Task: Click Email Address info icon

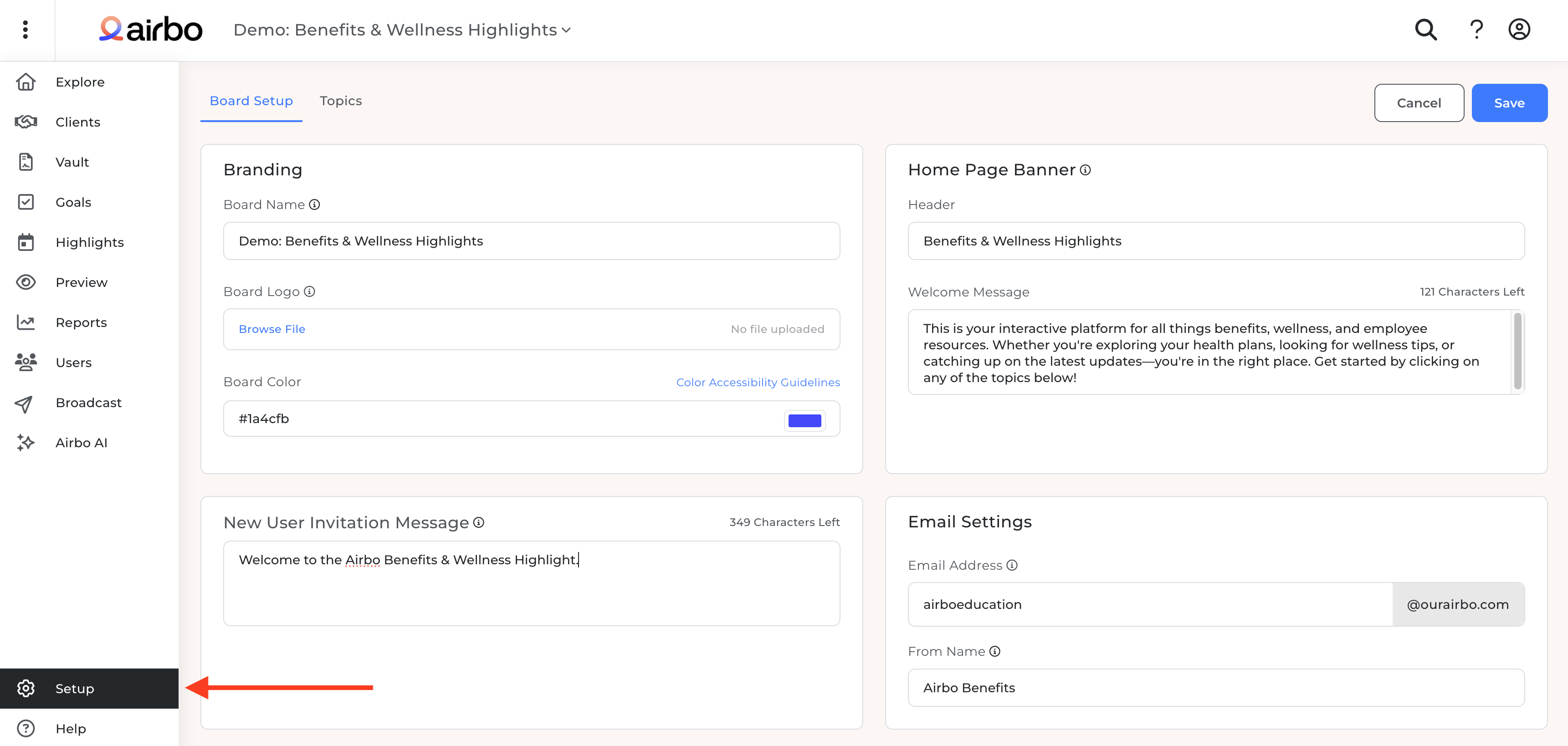Action: [1012, 565]
